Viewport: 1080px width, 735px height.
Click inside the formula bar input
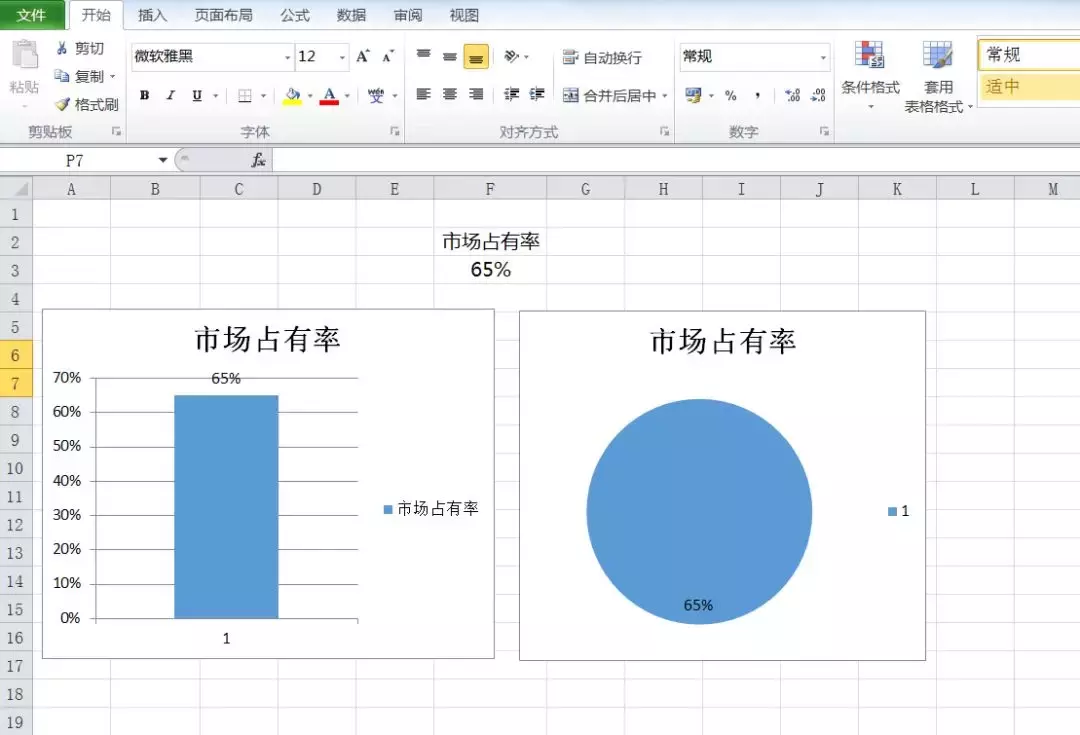[675, 161]
